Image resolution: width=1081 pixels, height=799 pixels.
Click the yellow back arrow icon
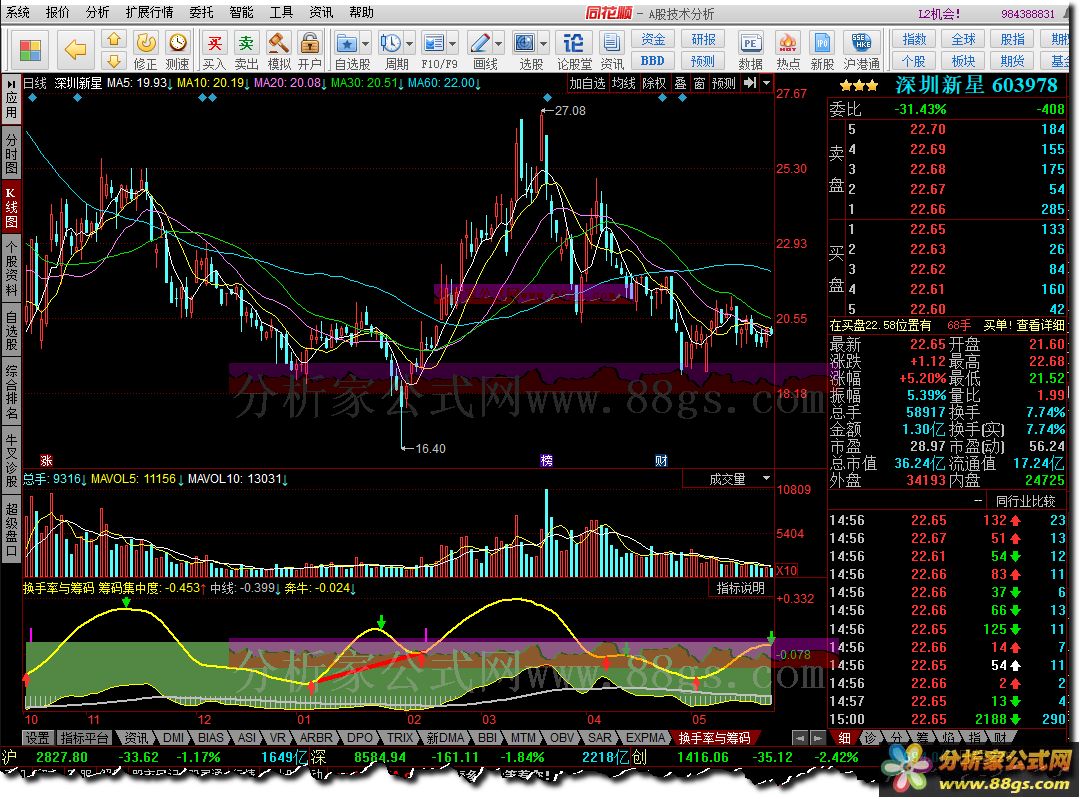(x=75, y=50)
